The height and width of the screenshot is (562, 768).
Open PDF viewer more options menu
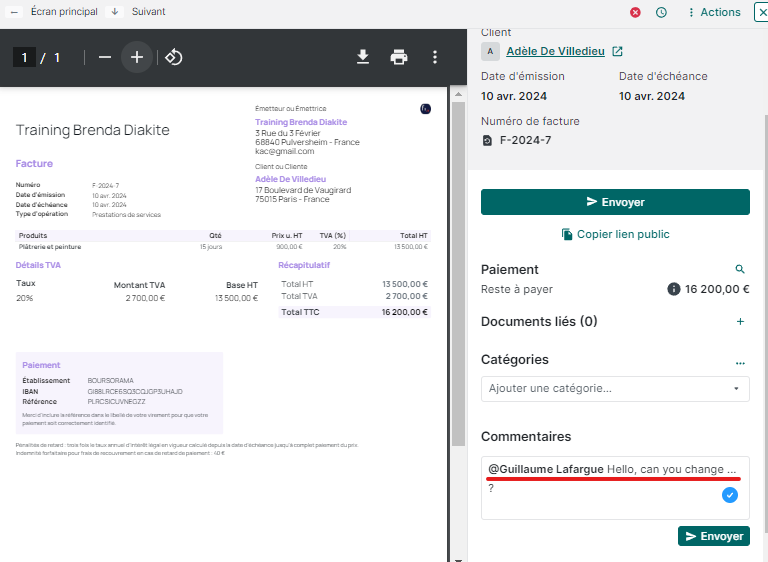(x=434, y=57)
